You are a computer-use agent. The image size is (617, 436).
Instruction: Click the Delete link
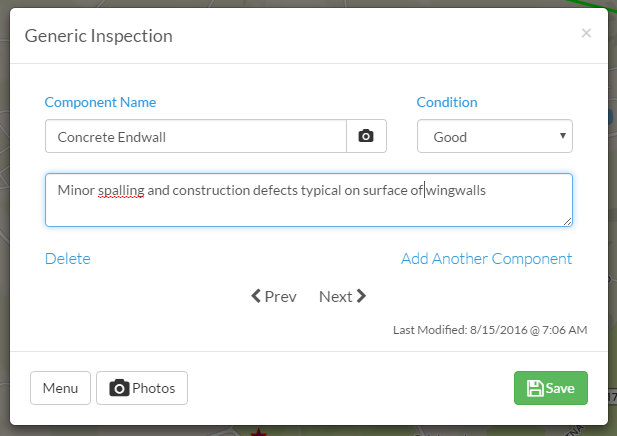coord(68,259)
